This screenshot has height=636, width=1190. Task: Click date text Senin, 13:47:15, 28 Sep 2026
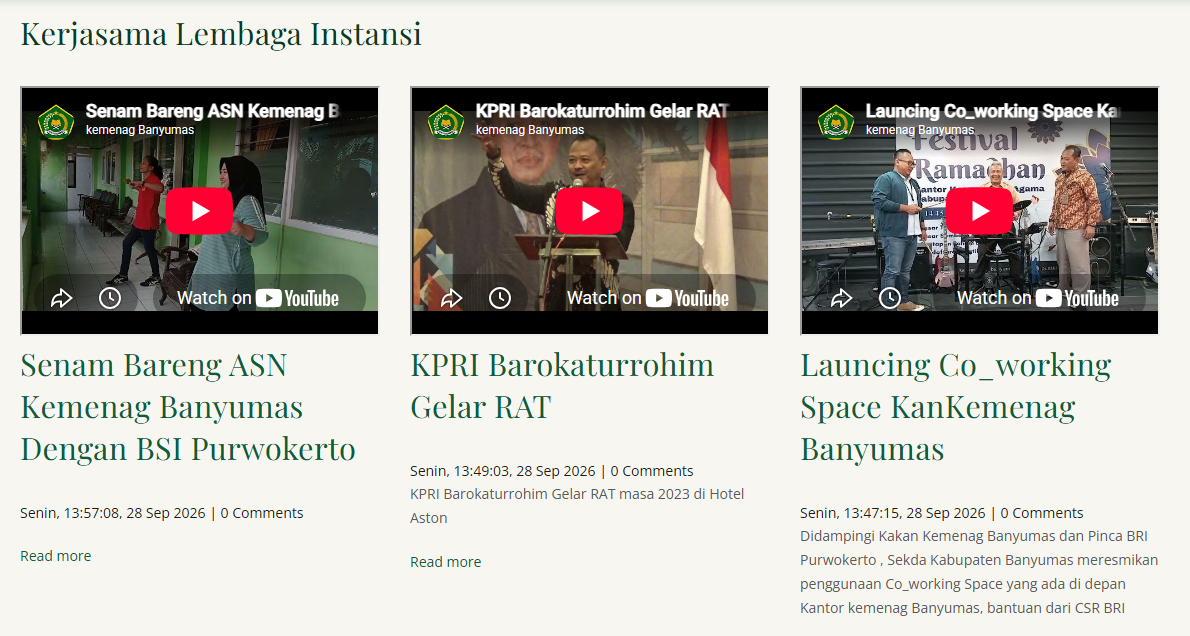(893, 513)
